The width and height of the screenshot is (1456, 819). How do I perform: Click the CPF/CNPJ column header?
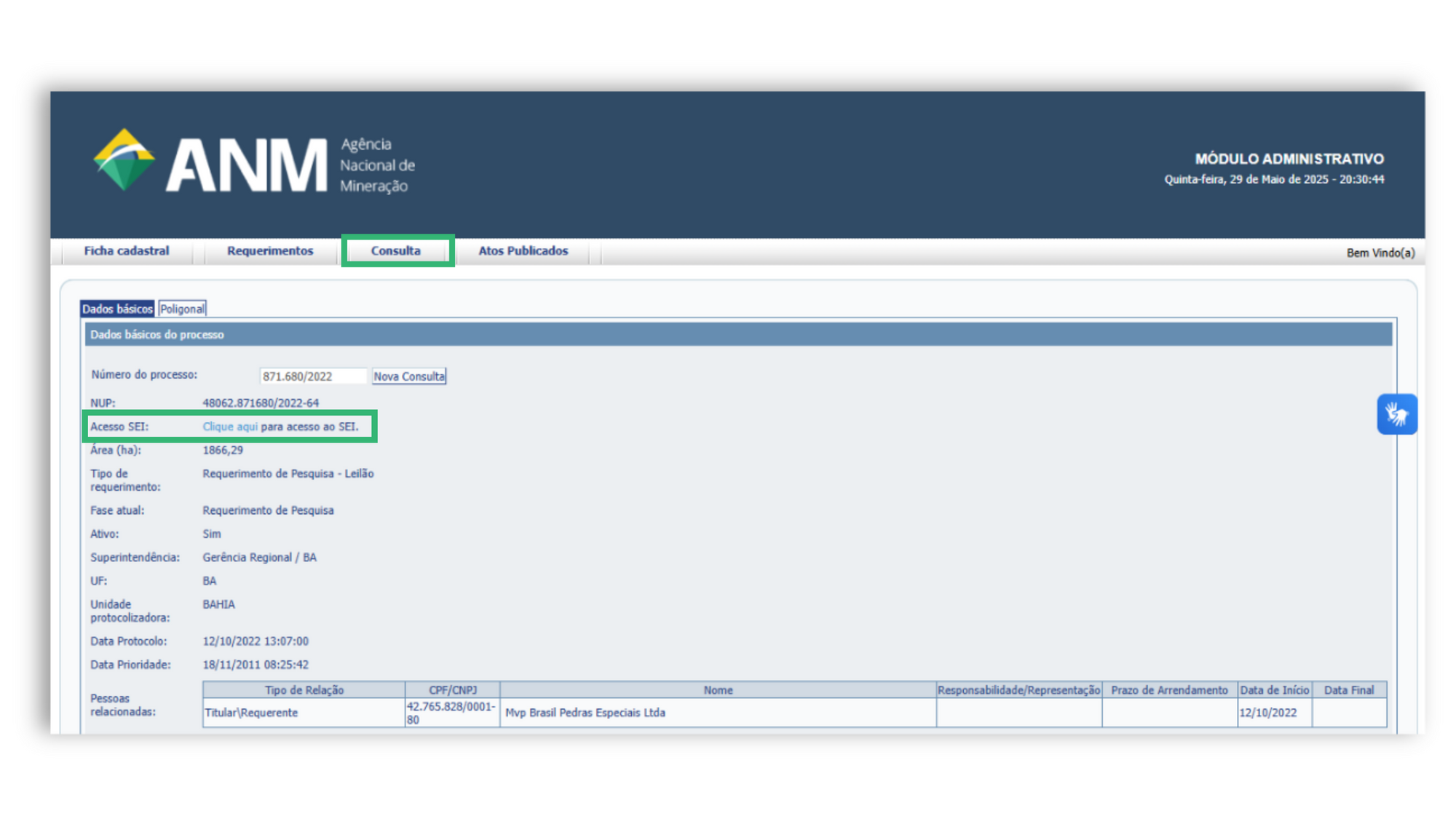coord(453,690)
